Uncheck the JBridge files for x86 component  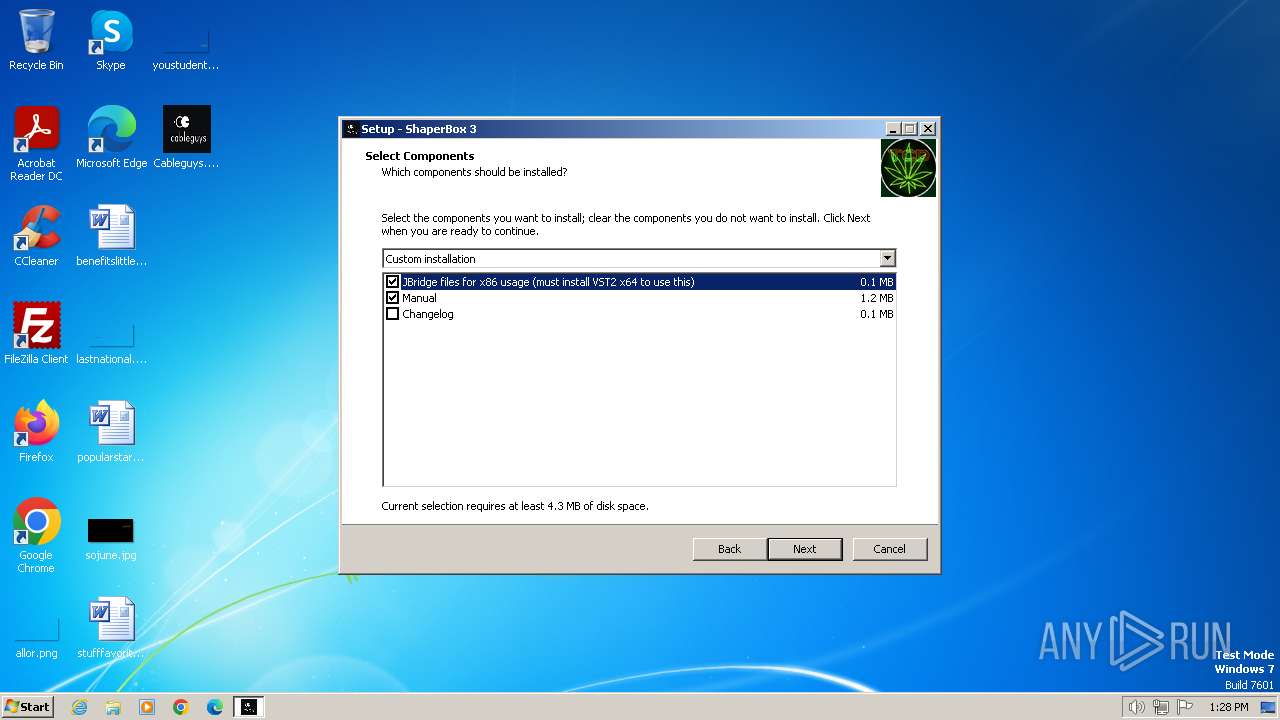[x=392, y=282]
